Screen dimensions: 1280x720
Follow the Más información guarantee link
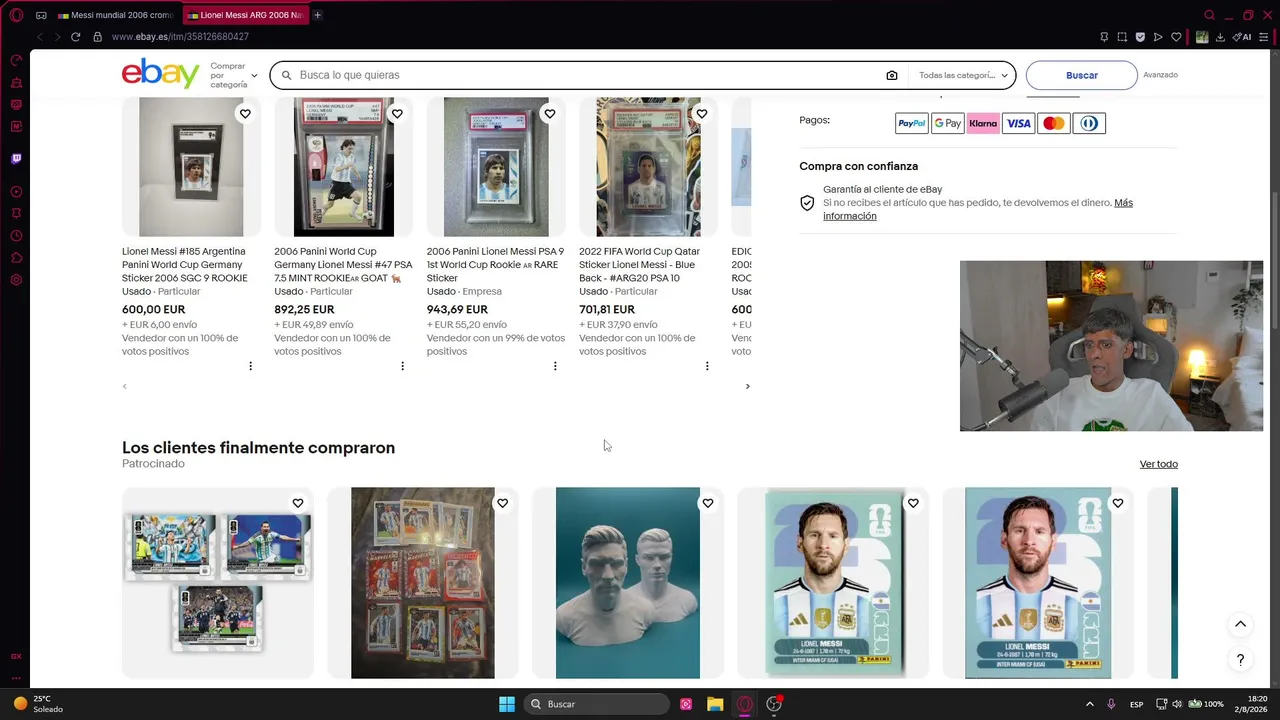[978, 209]
